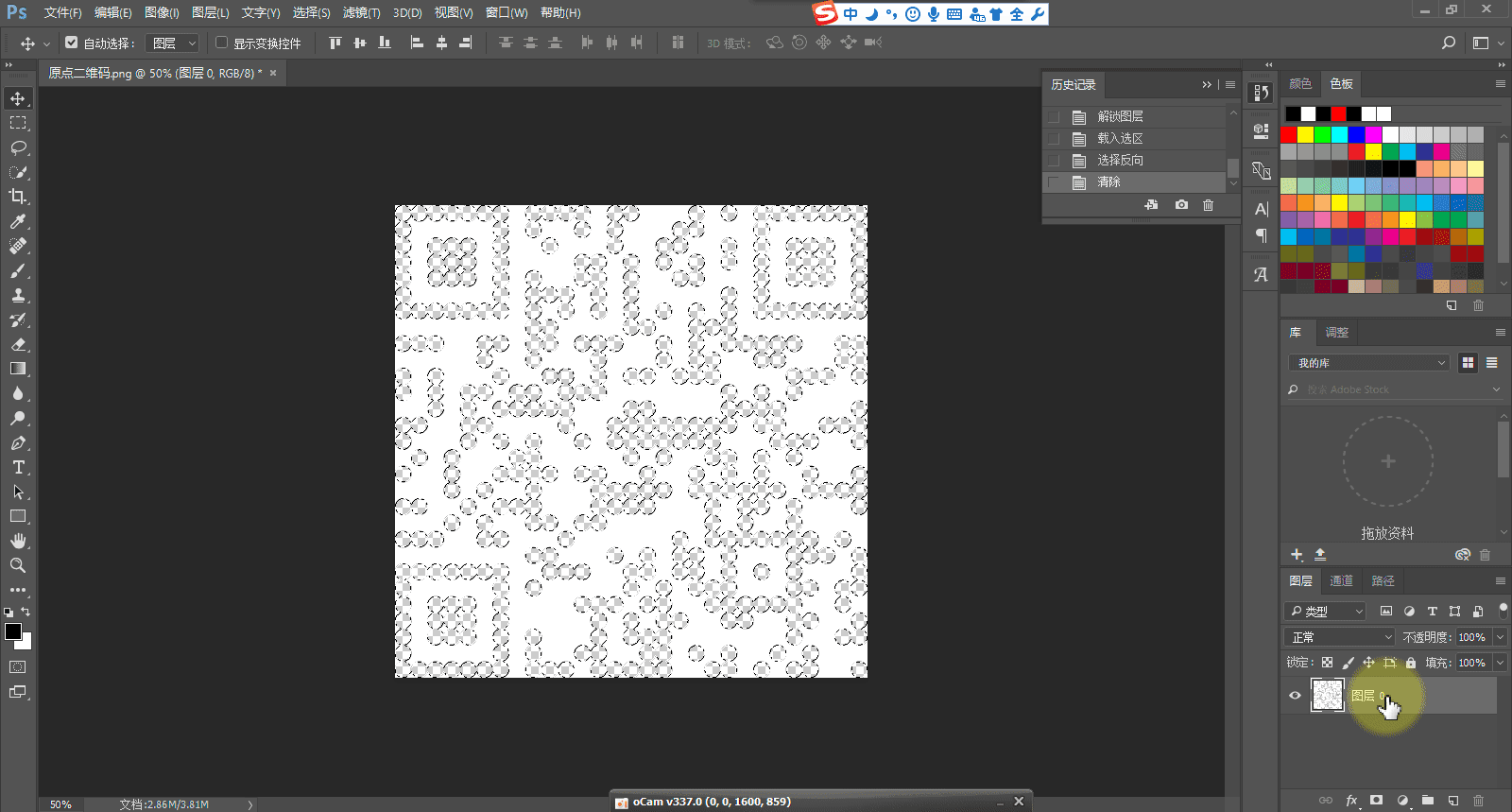Toggle the 自动选择 checkbox
Viewport: 1512px width, 812px height.
click(72, 43)
